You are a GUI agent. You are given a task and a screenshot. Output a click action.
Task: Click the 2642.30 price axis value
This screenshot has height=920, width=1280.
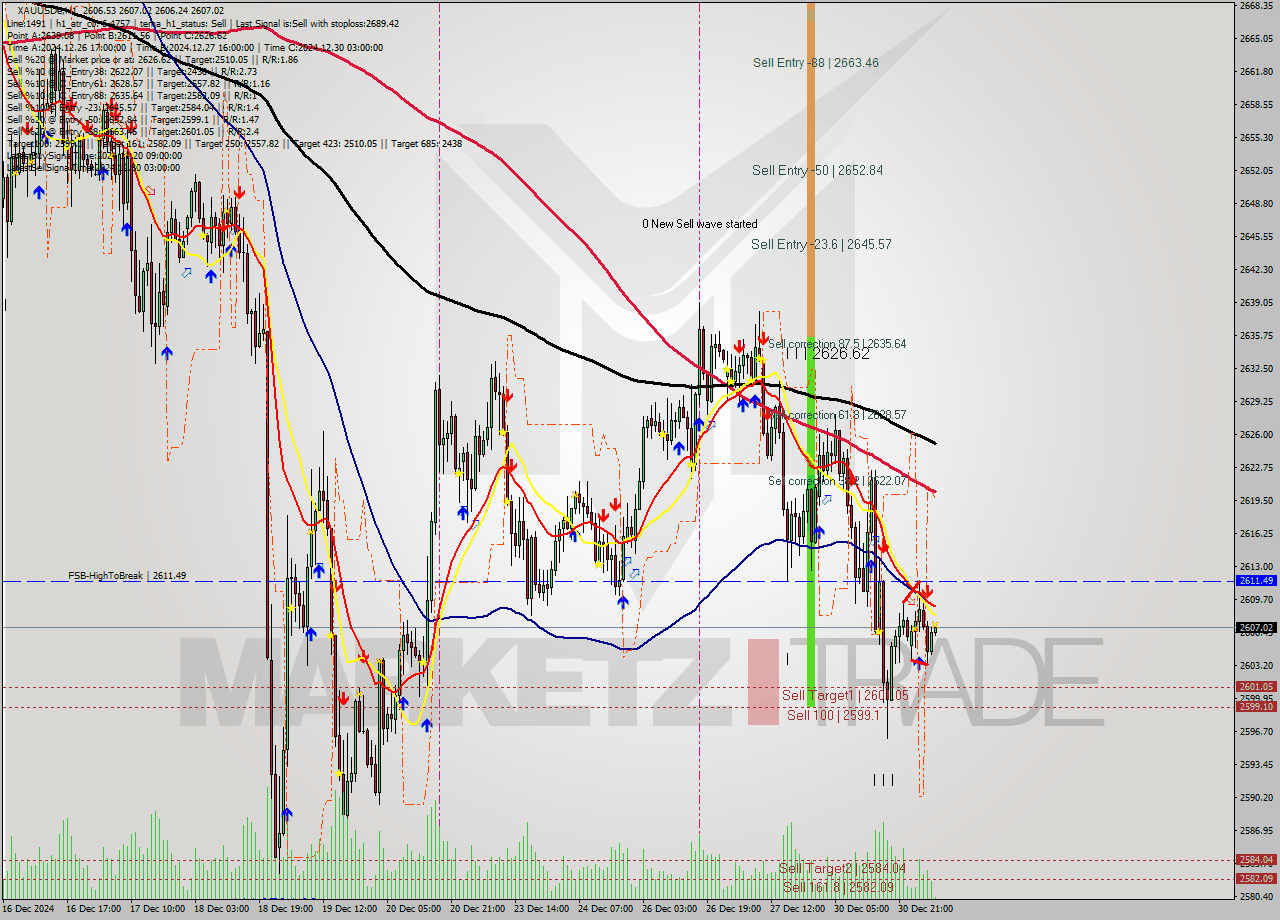click(1255, 269)
